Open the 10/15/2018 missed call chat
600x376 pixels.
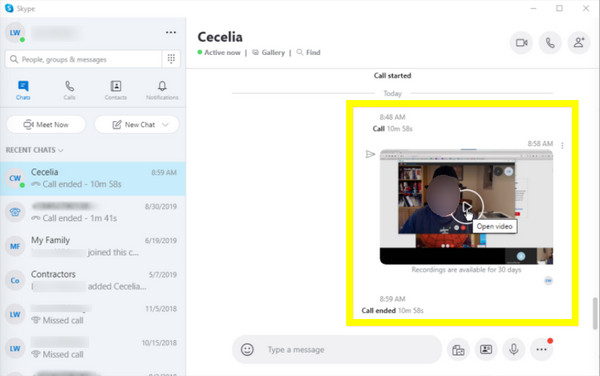(93, 348)
